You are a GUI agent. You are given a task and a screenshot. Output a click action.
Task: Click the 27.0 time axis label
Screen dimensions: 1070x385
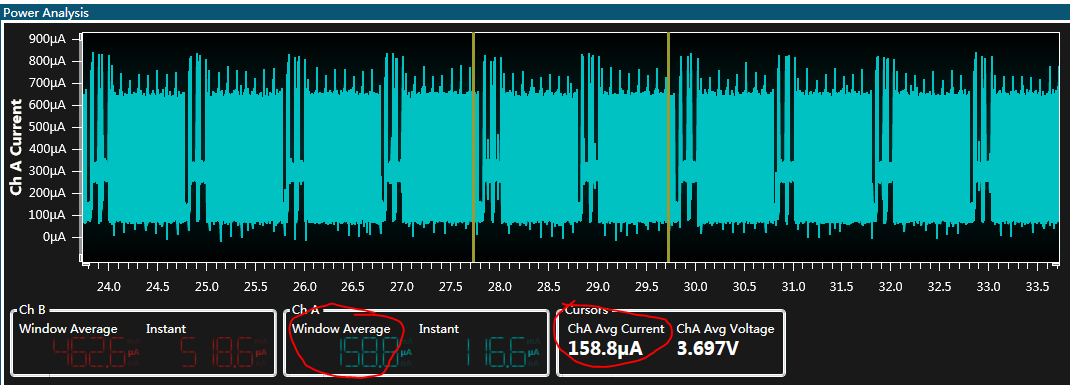coord(402,286)
